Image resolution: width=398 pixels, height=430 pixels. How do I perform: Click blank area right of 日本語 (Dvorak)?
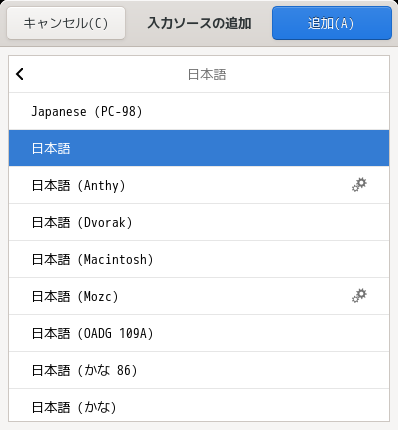point(260,222)
